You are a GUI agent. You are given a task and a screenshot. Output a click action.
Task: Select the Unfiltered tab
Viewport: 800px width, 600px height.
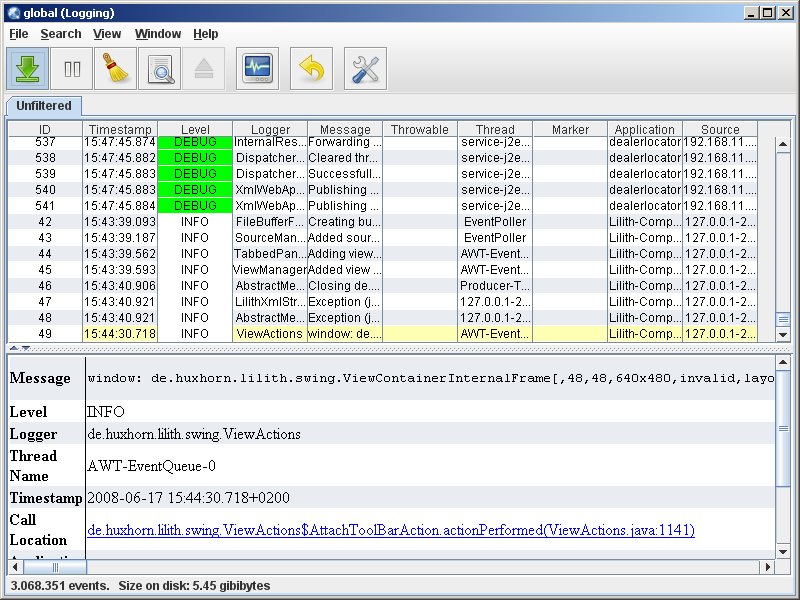(44, 106)
